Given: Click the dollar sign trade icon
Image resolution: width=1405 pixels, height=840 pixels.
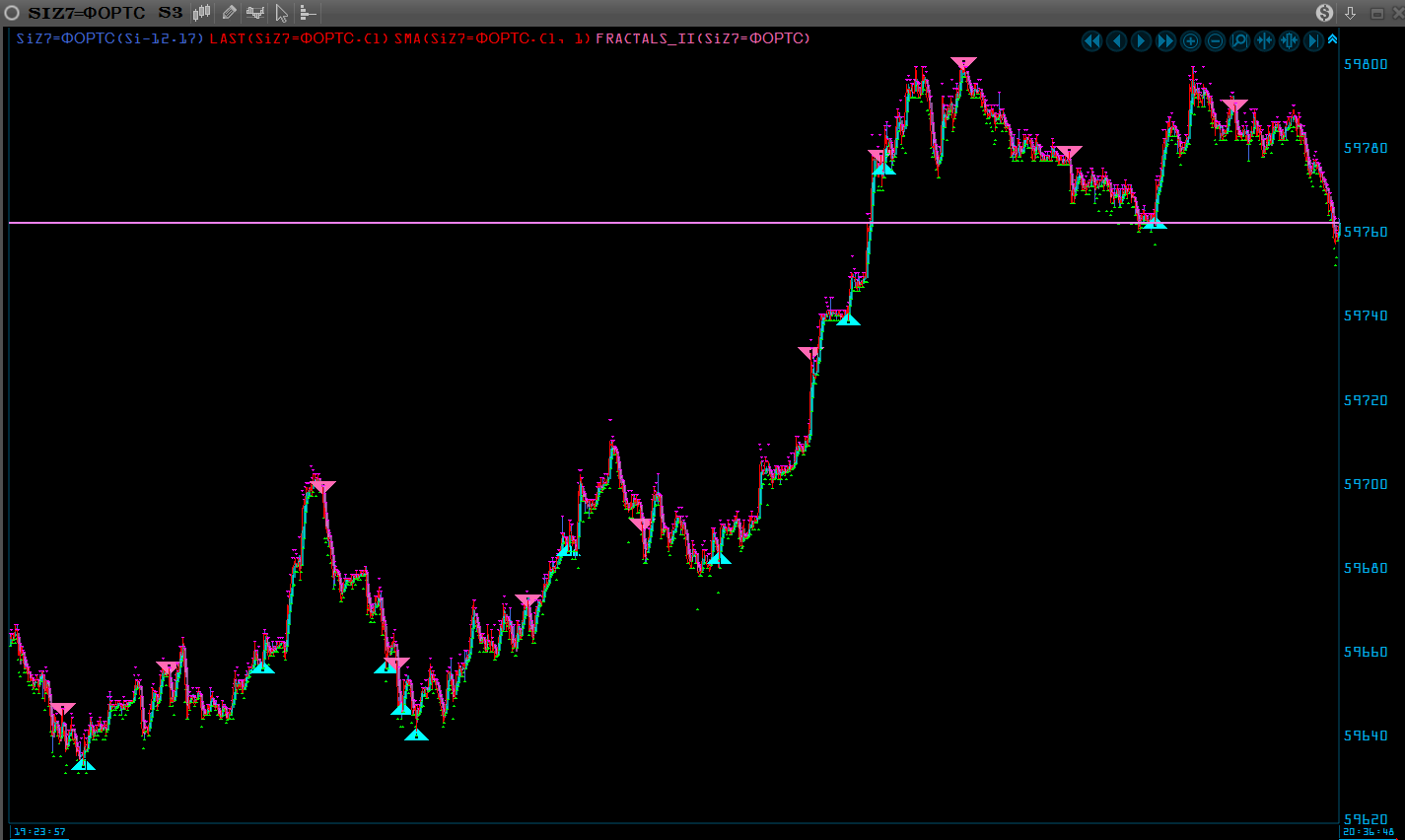Looking at the screenshot, I should pyautogui.click(x=1324, y=13).
